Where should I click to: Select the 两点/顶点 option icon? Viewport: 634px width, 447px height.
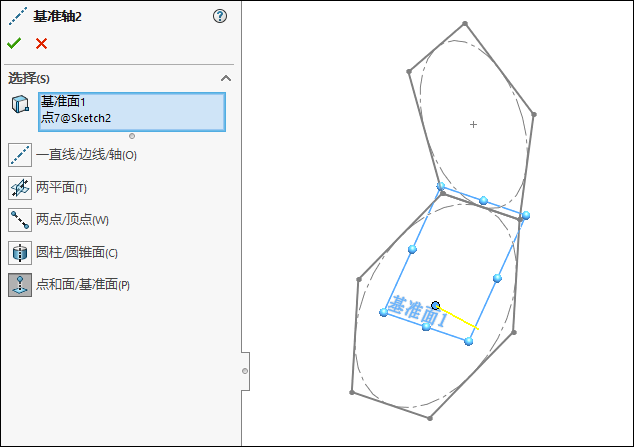20,220
